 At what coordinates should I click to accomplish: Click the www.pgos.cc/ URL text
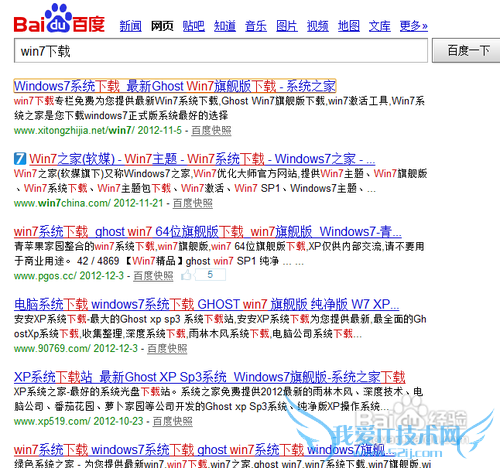tap(45, 276)
